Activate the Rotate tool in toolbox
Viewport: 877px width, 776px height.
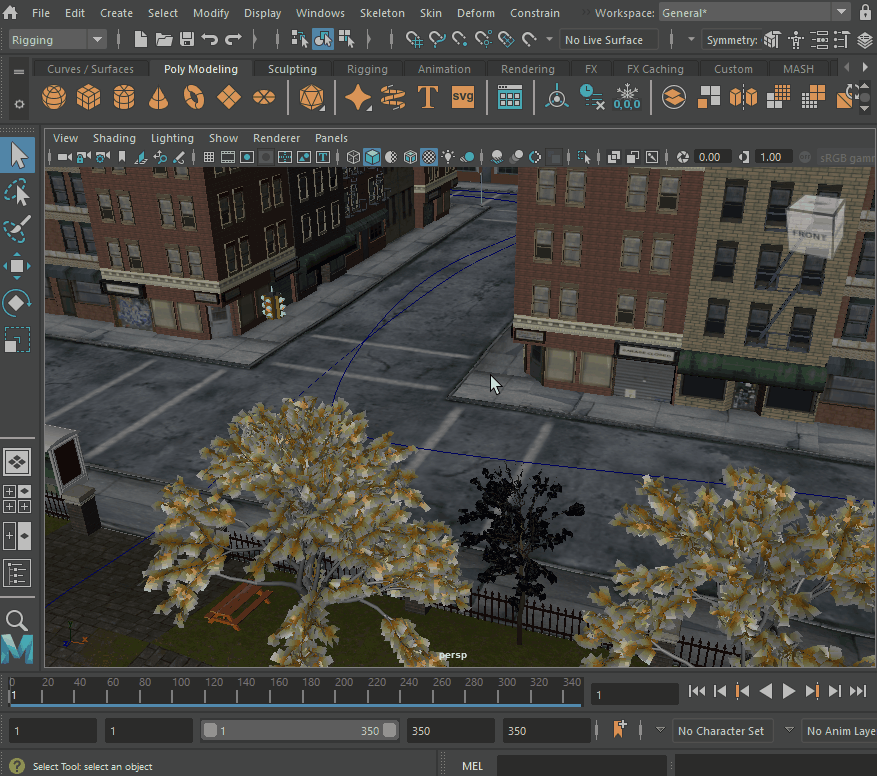pyautogui.click(x=18, y=302)
